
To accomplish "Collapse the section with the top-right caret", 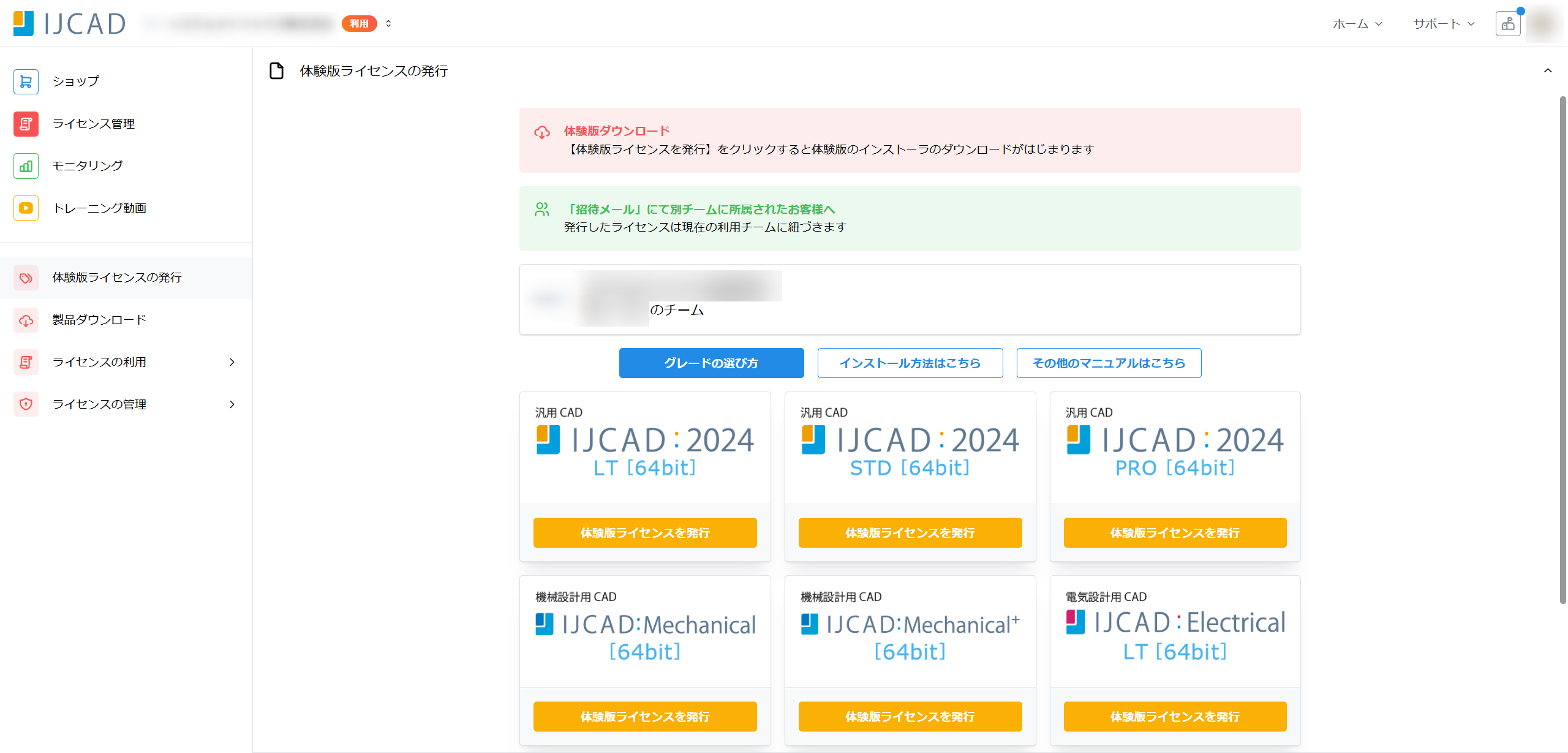I will click(x=1548, y=70).
